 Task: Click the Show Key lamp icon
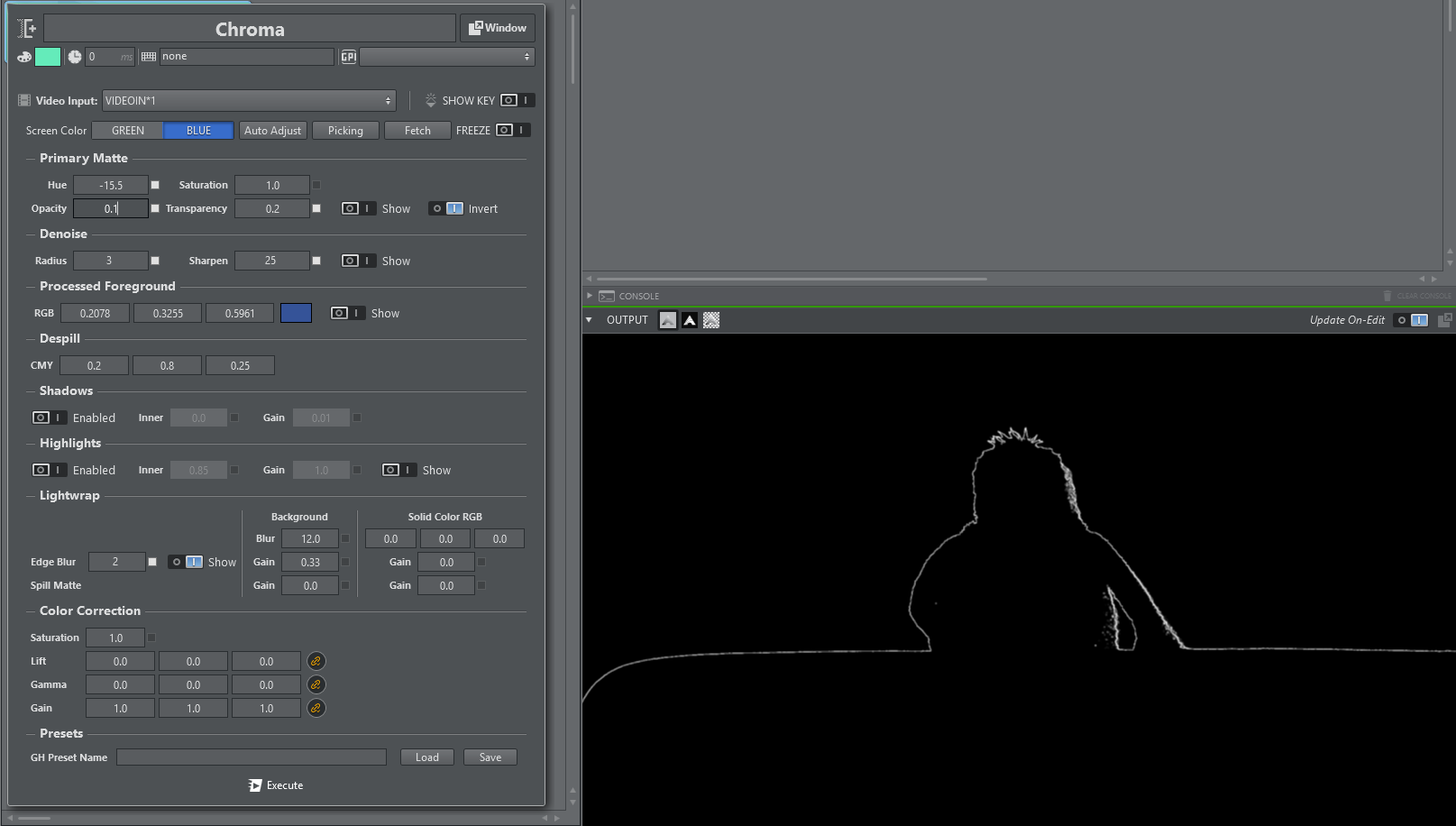pyautogui.click(x=430, y=100)
